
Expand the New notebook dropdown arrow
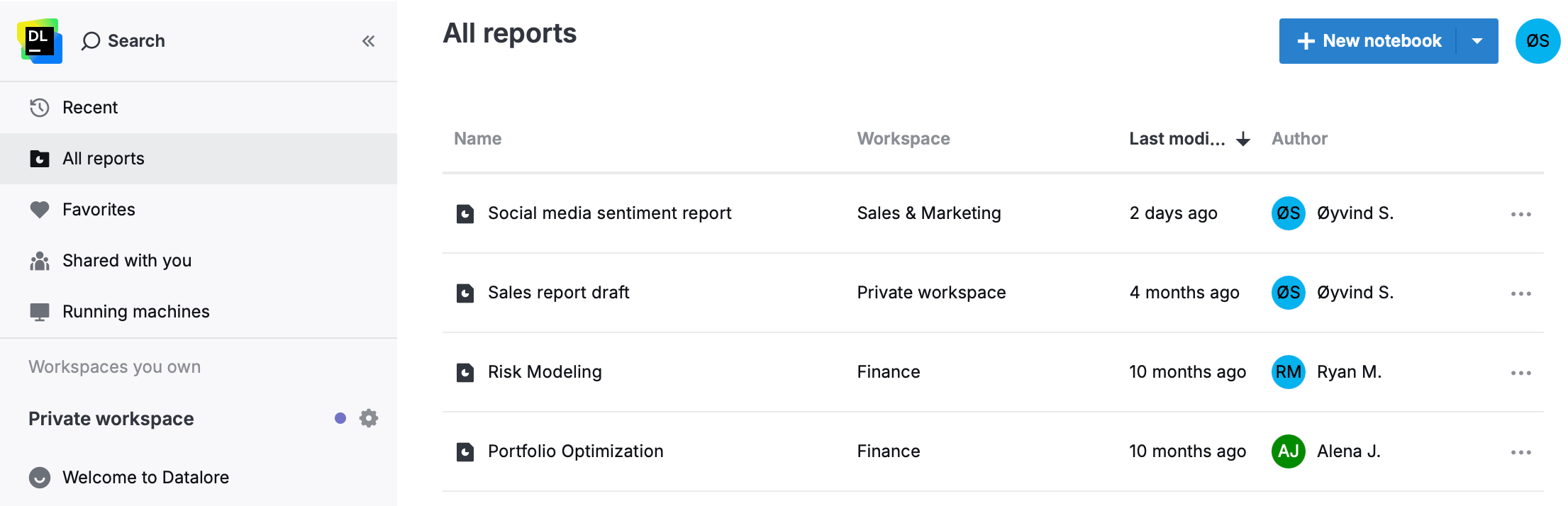pyautogui.click(x=1477, y=41)
